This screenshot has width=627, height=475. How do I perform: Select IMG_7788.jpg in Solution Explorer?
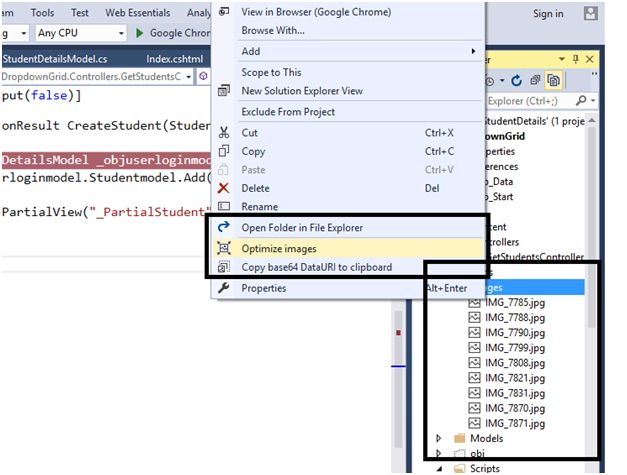click(x=515, y=318)
